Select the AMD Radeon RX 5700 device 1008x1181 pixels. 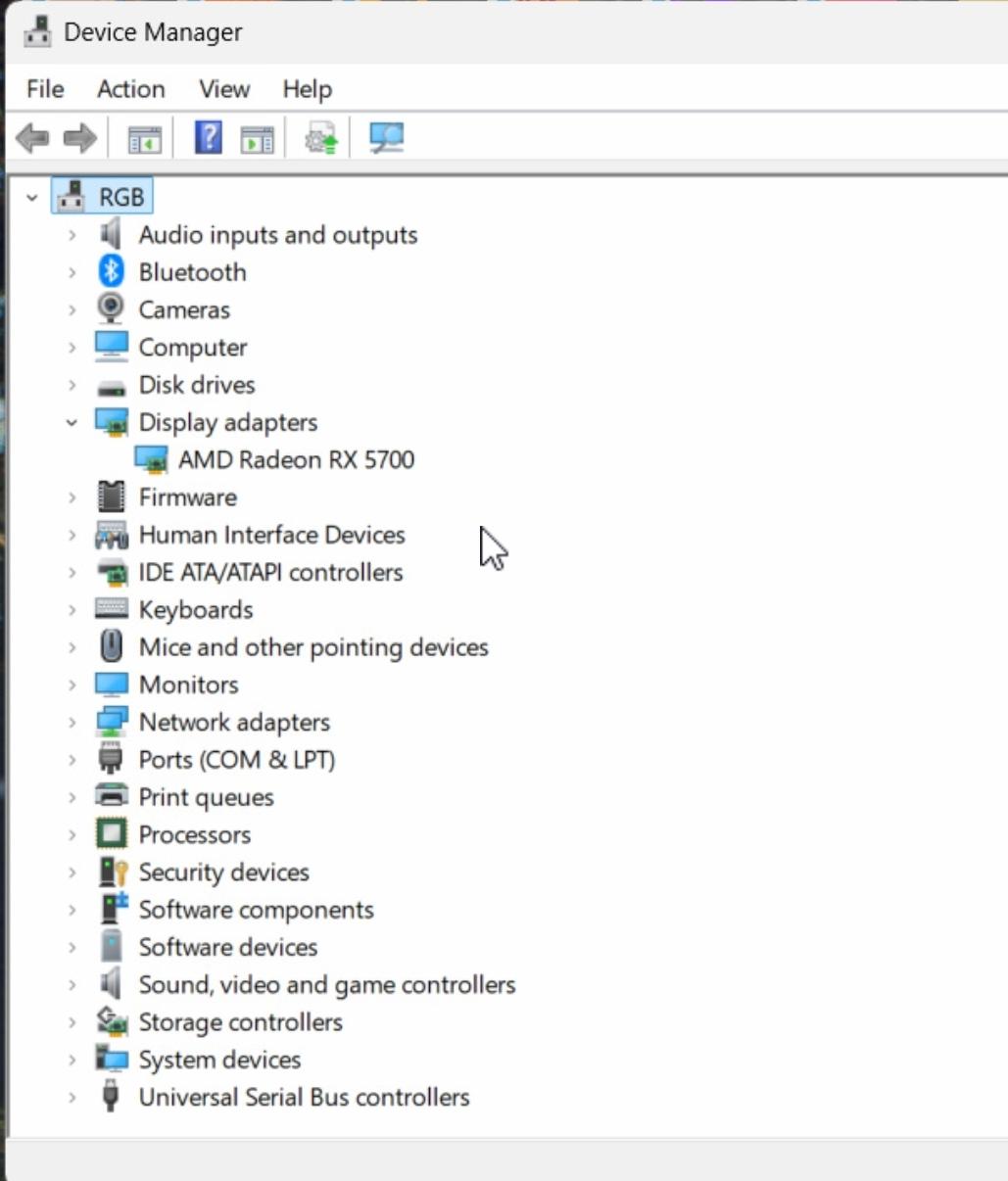[296, 459]
